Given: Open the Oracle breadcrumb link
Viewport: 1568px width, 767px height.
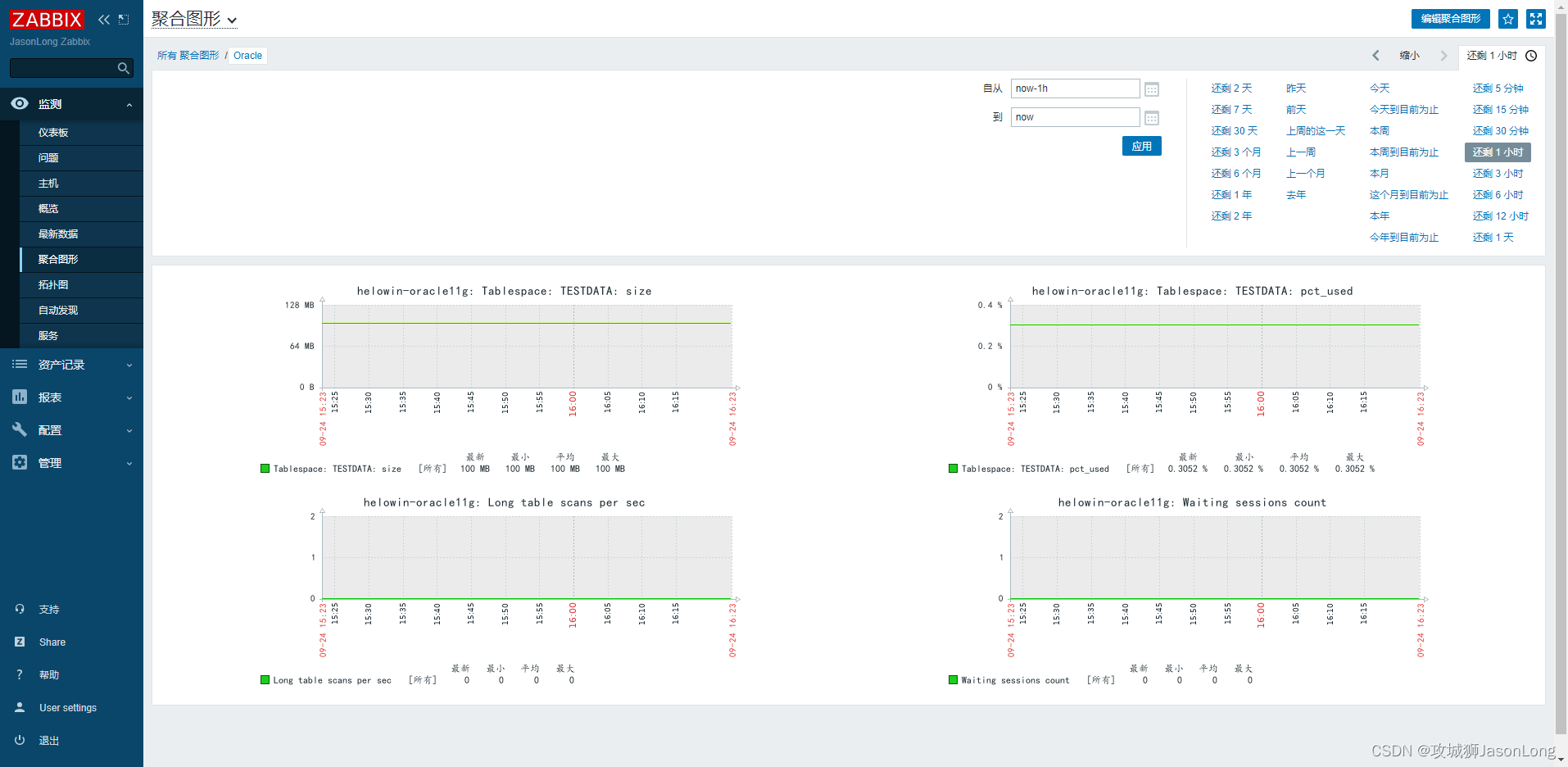Looking at the screenshot, I should point(247,56).
